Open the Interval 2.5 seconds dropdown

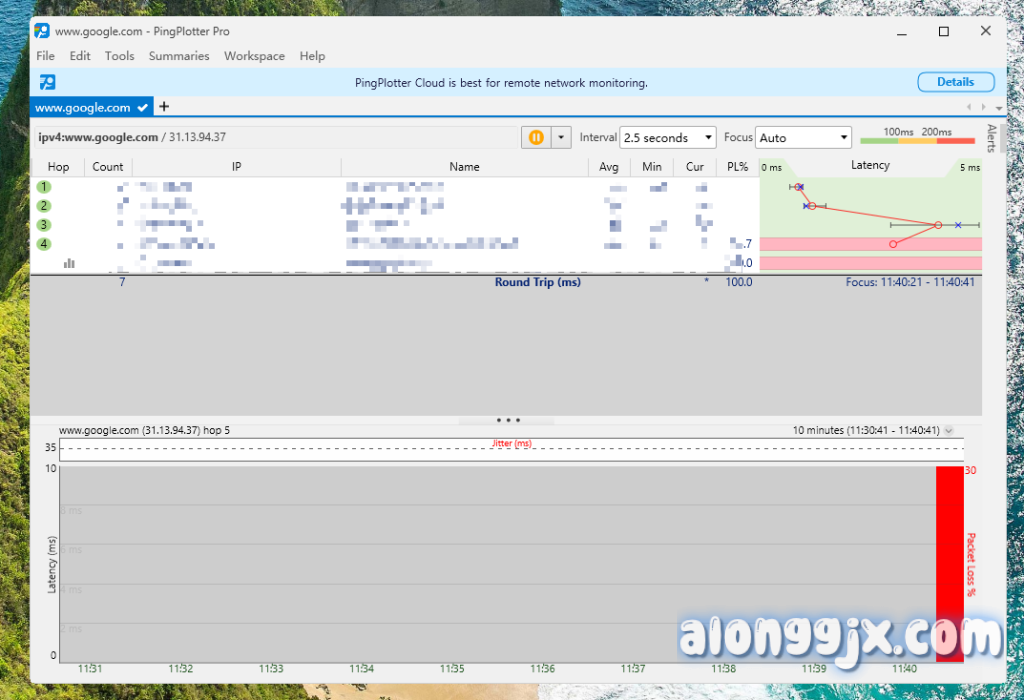[668, 138]
